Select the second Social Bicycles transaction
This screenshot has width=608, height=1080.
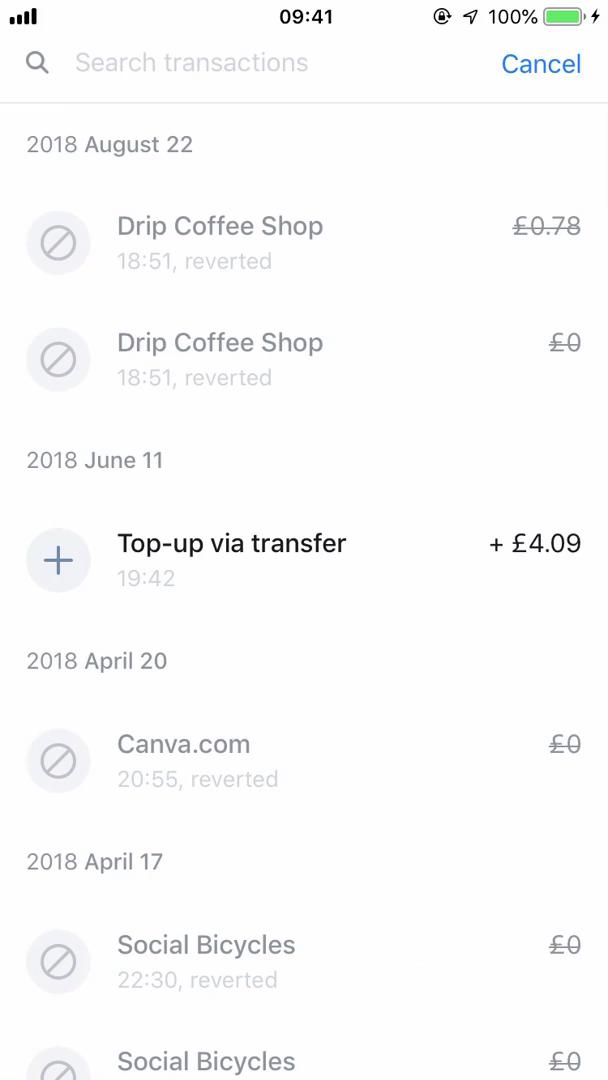point(206,1061)
